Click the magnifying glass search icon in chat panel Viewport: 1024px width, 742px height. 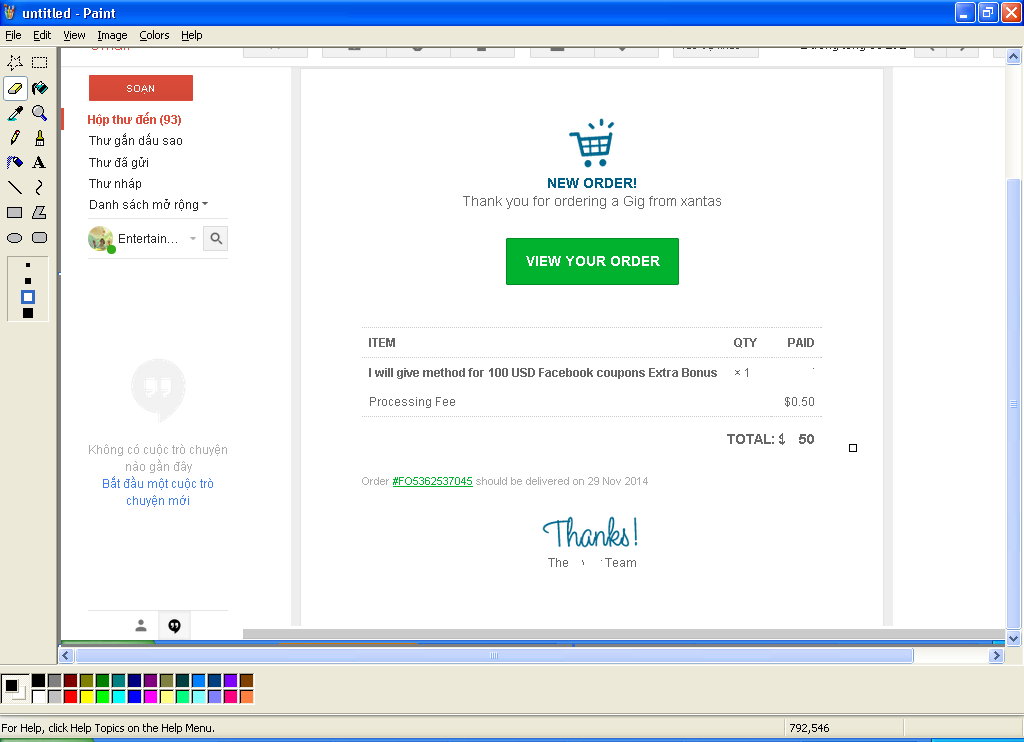(216, 238)
